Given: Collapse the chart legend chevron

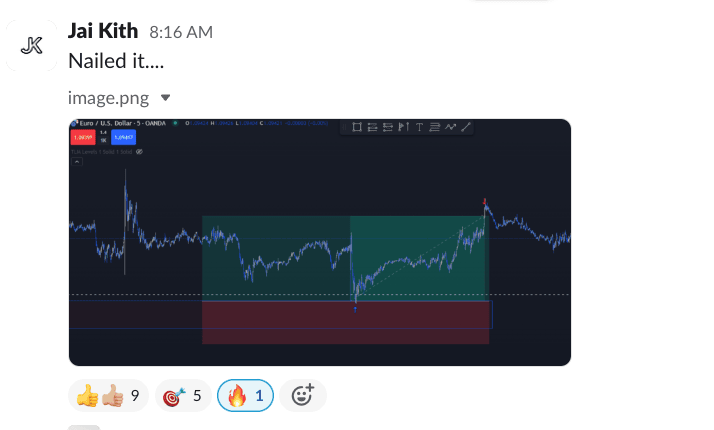Looking at the screenshot, I should pyautogui.click(x=76, y=161).
